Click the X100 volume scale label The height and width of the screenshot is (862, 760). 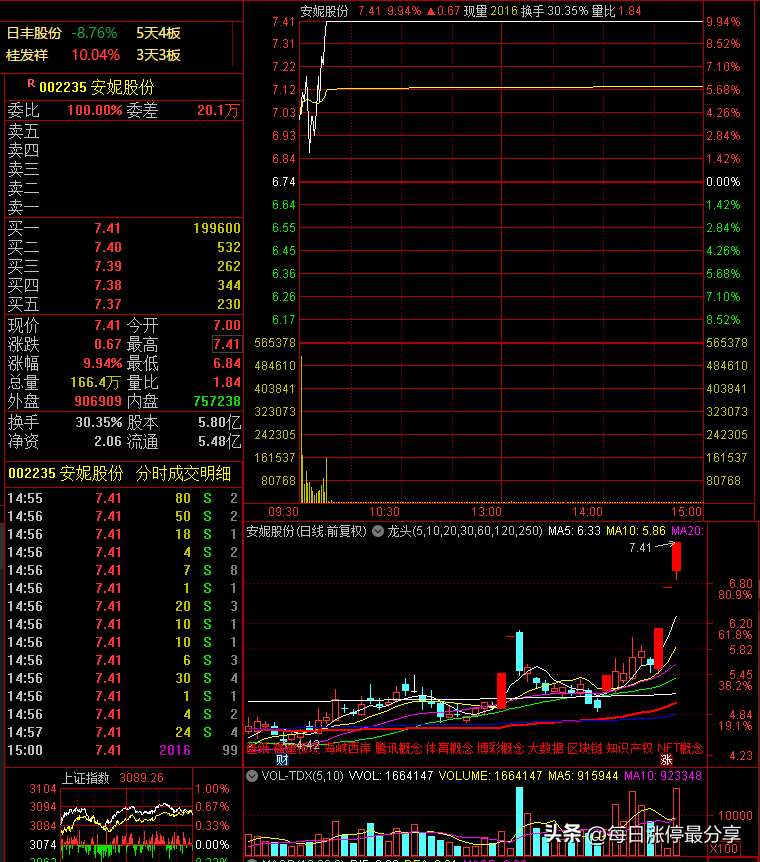pyautogui.click(x=723, y=848)
